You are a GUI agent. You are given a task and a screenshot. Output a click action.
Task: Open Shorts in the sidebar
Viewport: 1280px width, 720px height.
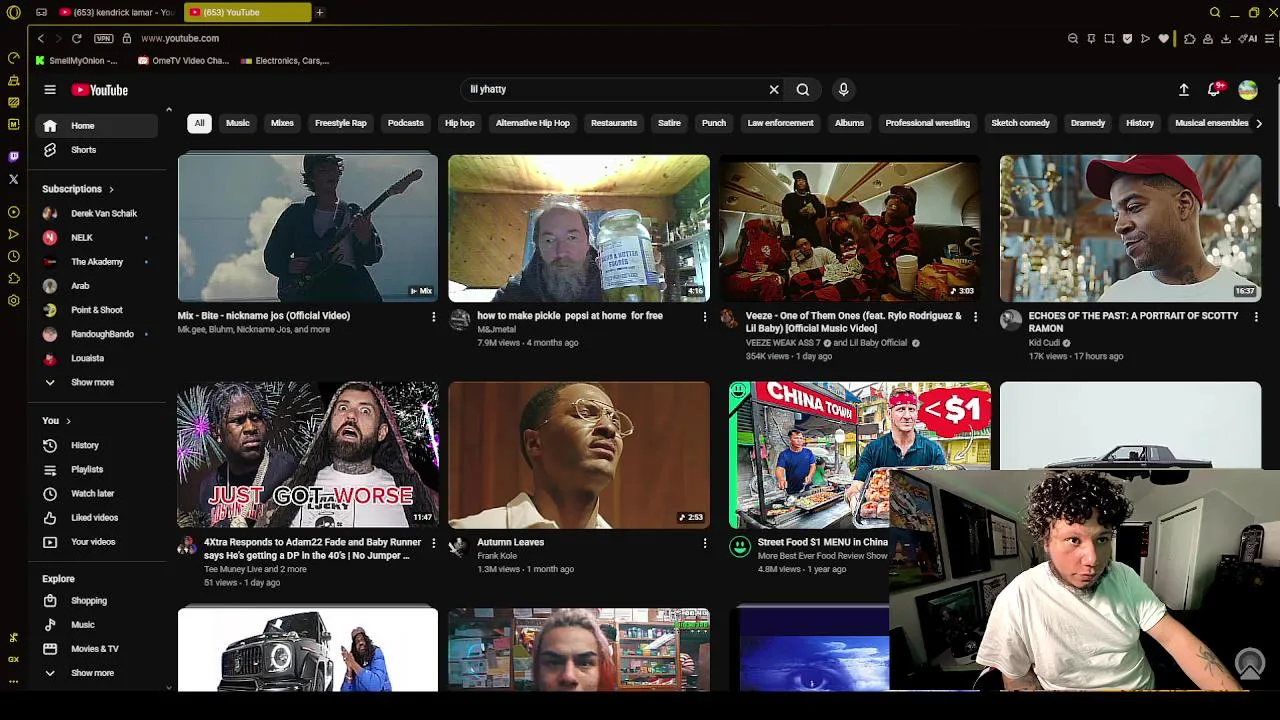tap(97, 150)
